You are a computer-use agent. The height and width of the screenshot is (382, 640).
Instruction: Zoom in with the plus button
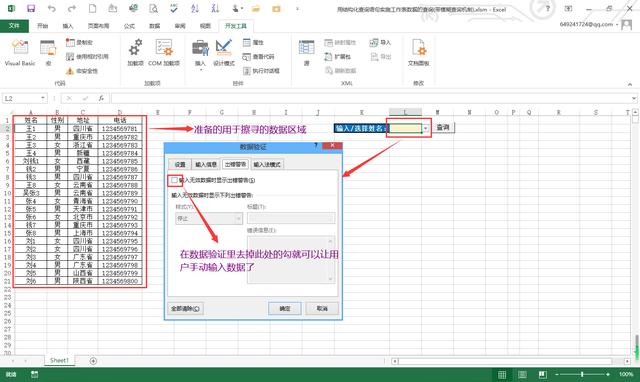coord(608,374)
